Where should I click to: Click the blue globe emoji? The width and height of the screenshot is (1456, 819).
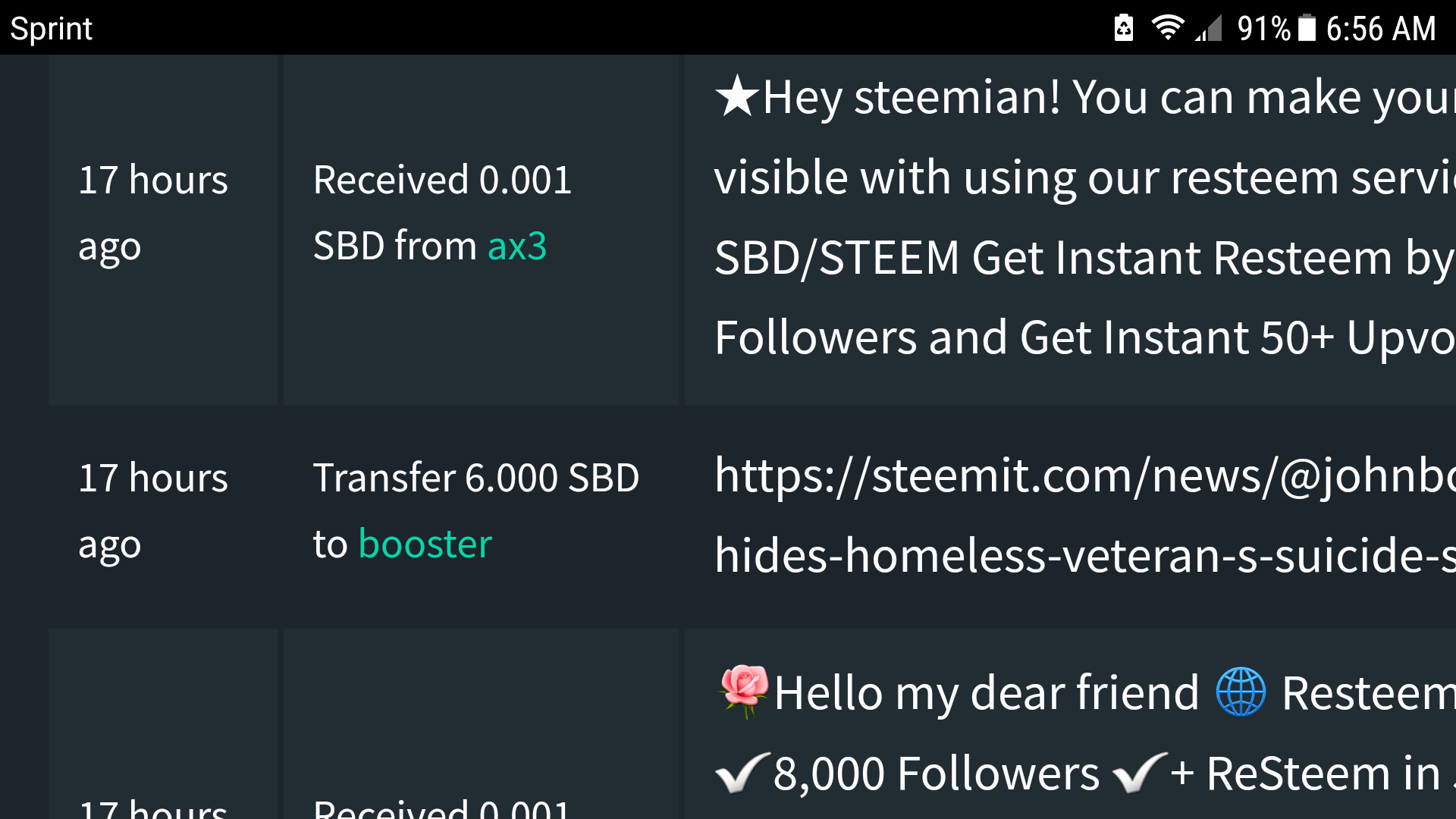(x=1241, y=692)
